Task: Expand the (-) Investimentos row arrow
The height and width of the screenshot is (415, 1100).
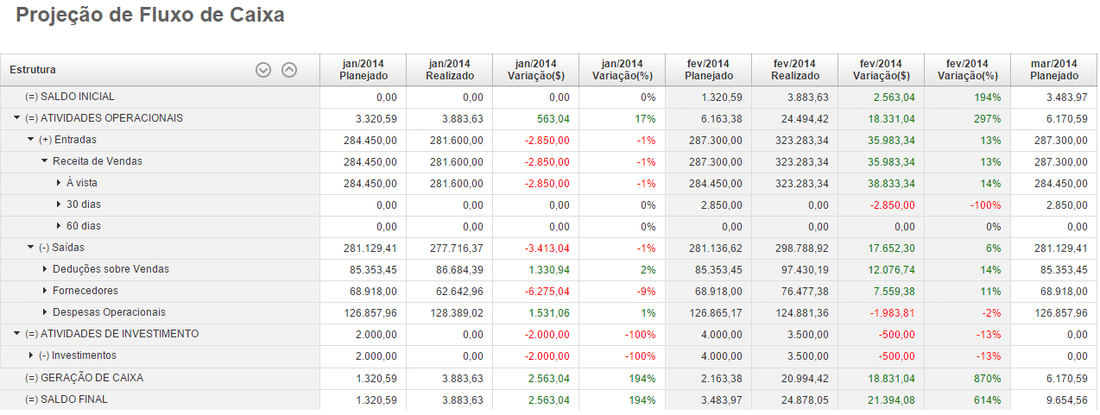Action: point(31,356)
